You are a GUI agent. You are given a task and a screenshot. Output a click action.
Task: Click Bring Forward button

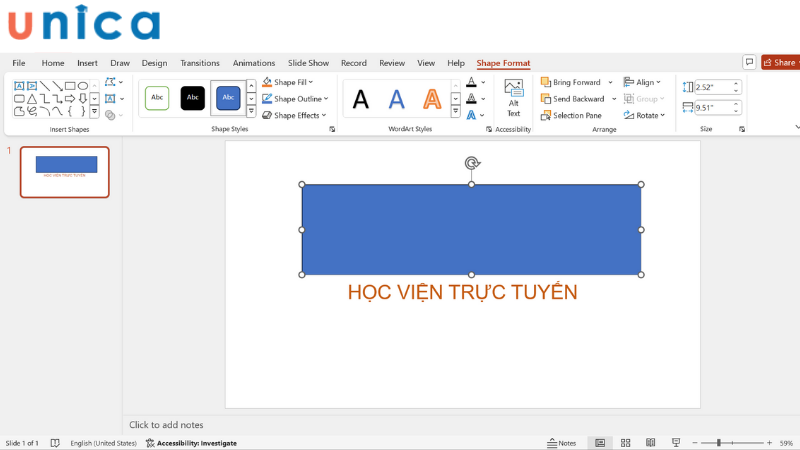pyautogui.click(x=571, y=82)
